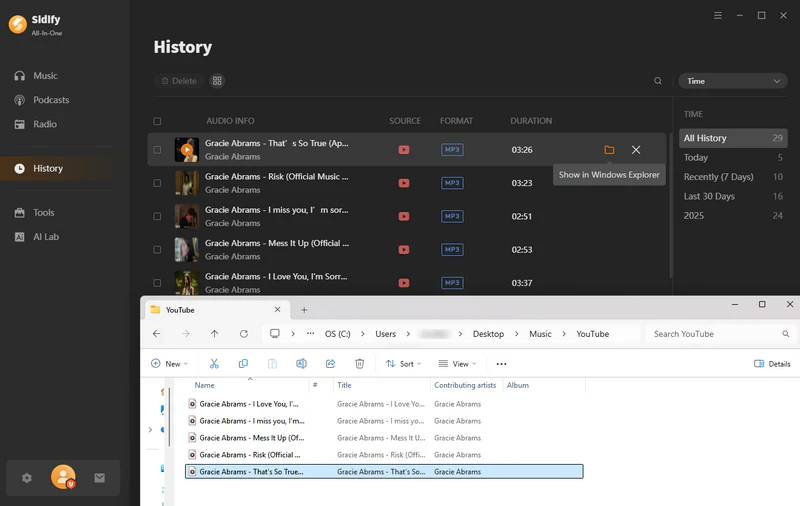Check the box for Risk (Official Music) track
The image size is (800, 506).
(x=157, y=183)
